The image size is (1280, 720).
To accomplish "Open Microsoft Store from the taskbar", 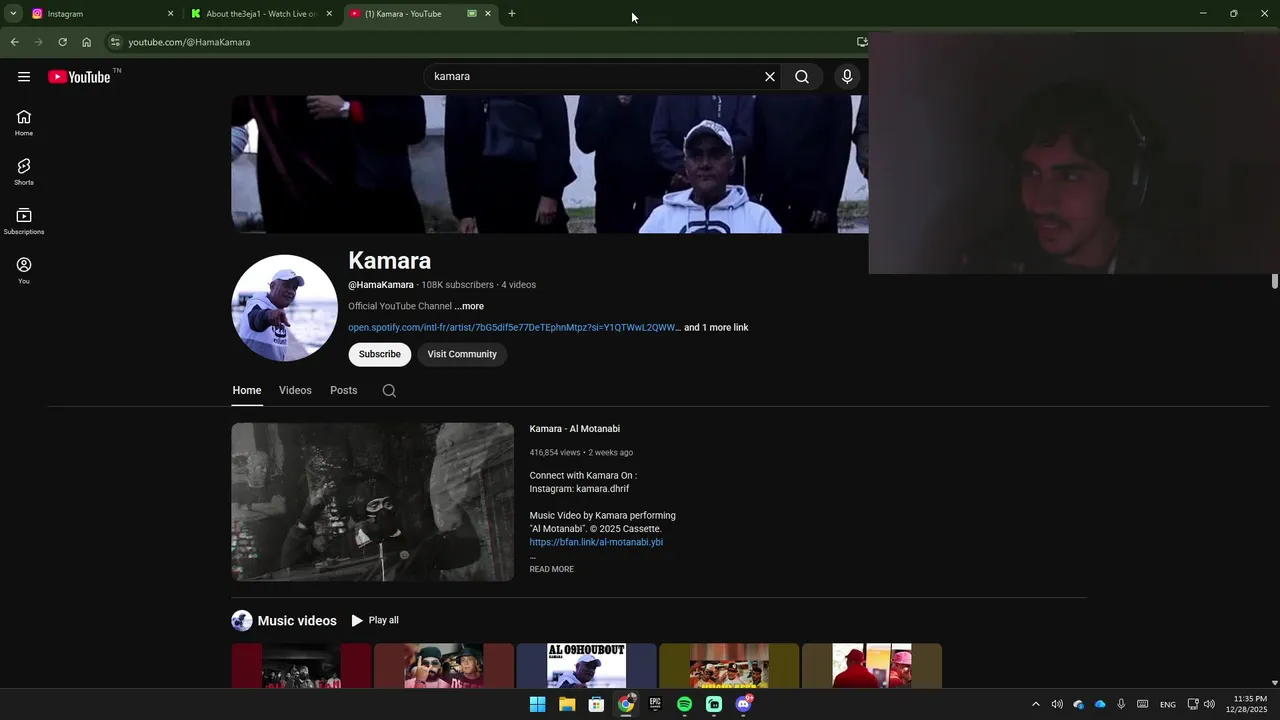I will [x=596, y=704].
